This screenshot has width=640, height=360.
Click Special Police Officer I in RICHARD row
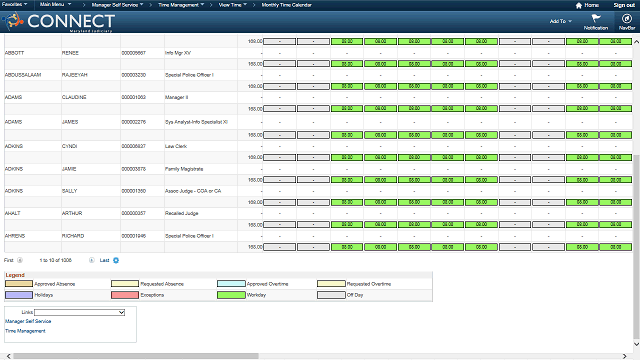coord(189,236)
